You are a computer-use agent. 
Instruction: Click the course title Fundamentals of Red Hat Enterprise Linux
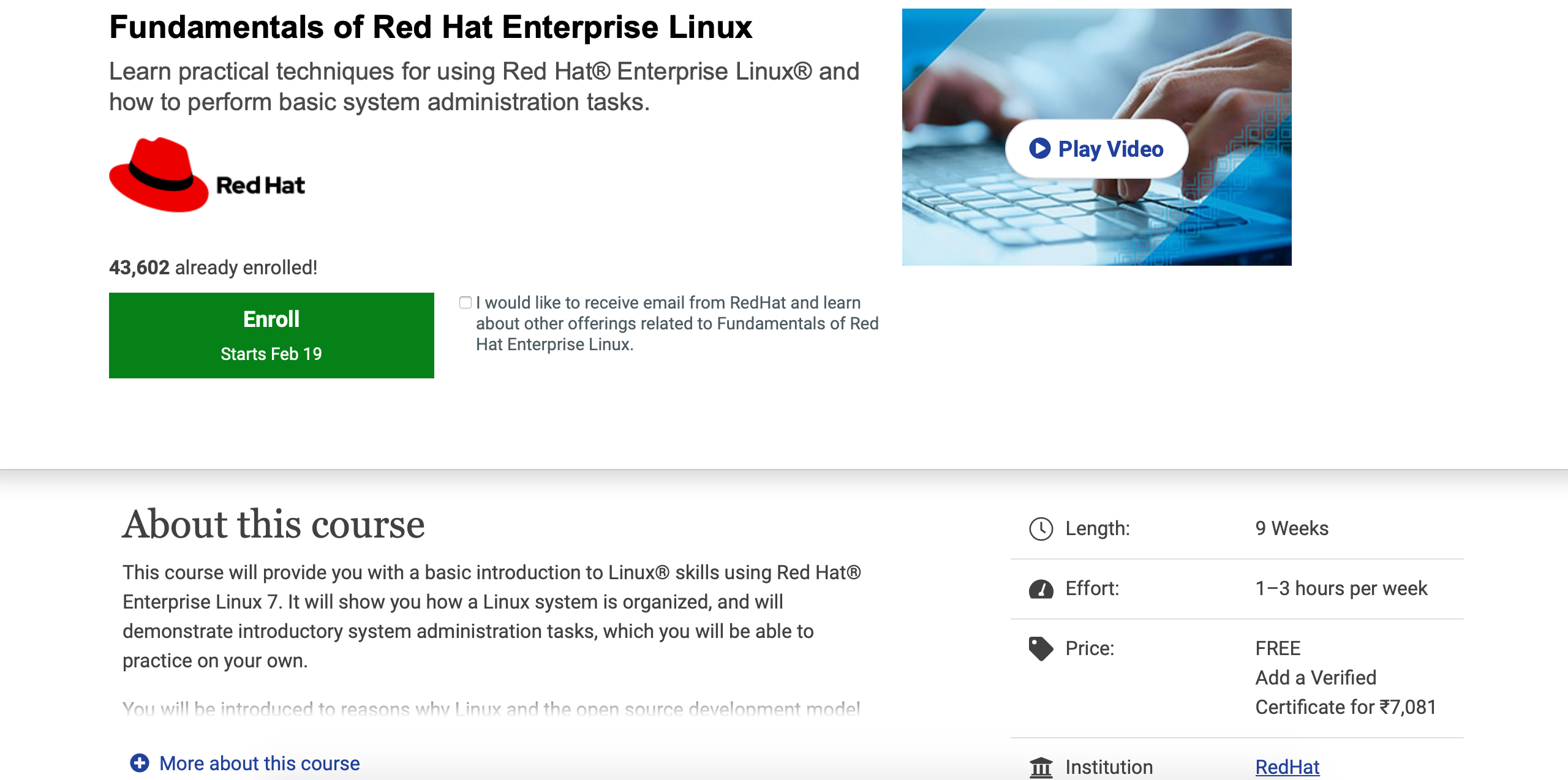pyautogui.click(x=431, y=27)
